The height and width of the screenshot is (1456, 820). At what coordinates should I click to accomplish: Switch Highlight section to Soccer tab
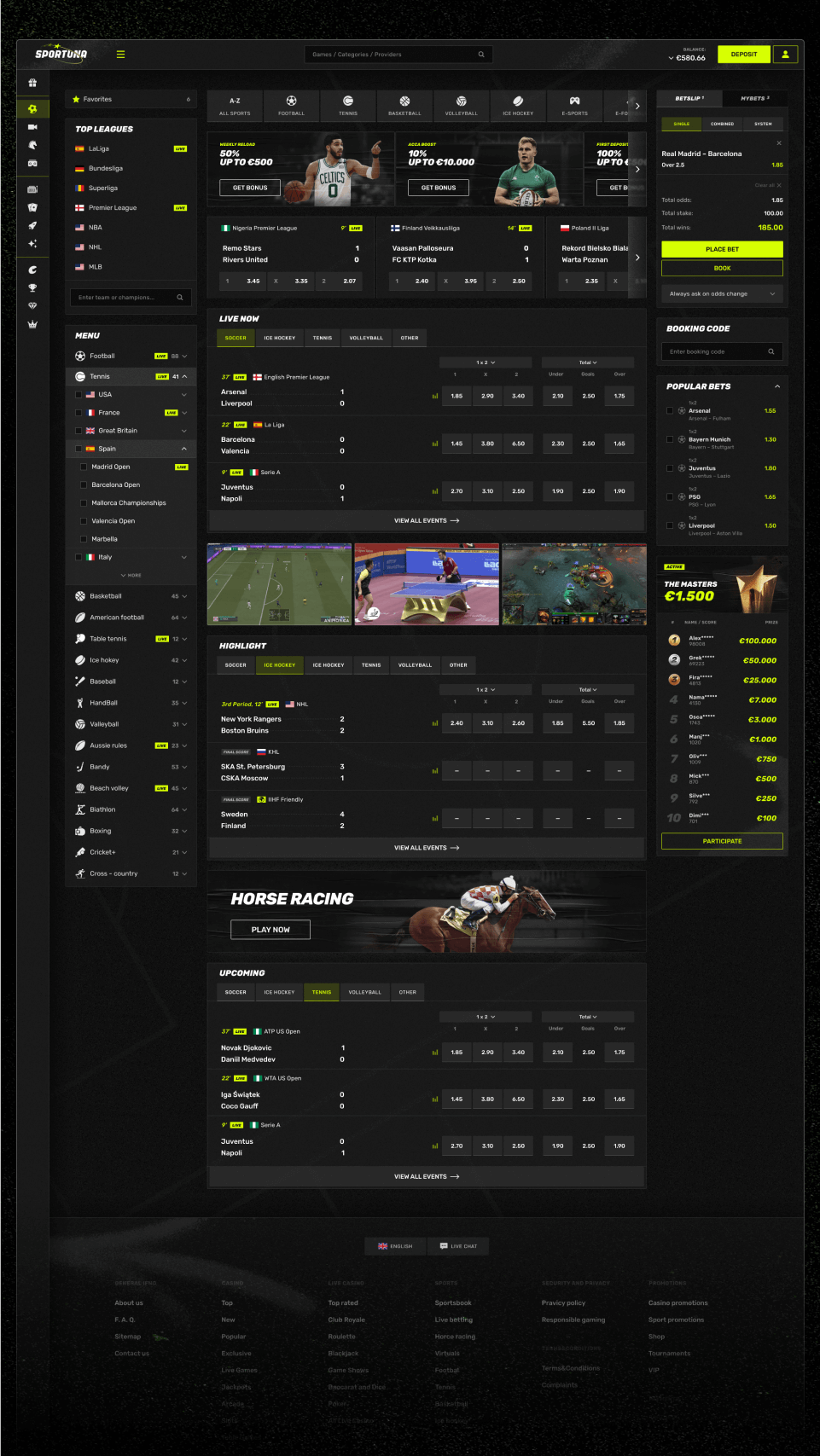click(236, 665)
